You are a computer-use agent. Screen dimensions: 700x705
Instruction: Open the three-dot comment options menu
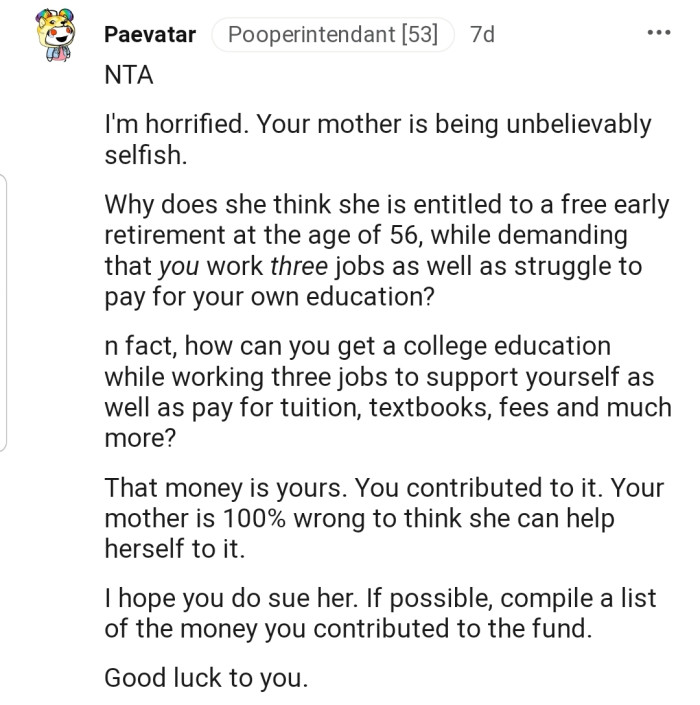click(658, 34)
